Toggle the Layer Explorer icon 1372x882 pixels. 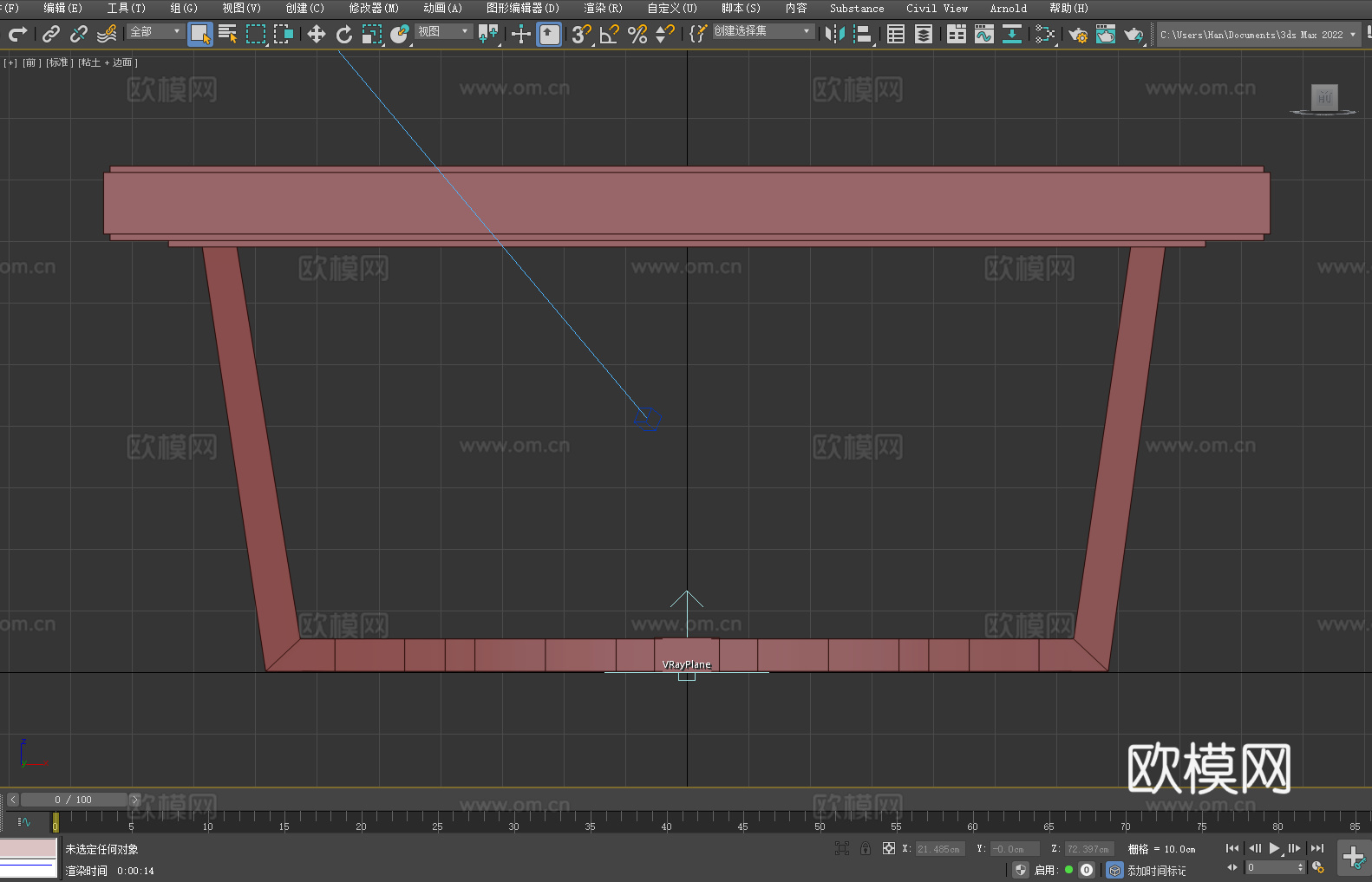pos(924,34)
